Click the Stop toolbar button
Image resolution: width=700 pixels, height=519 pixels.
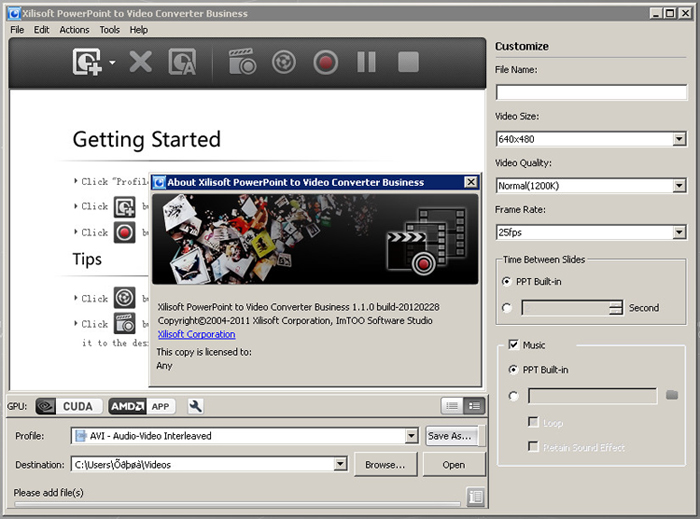point(408,62)
